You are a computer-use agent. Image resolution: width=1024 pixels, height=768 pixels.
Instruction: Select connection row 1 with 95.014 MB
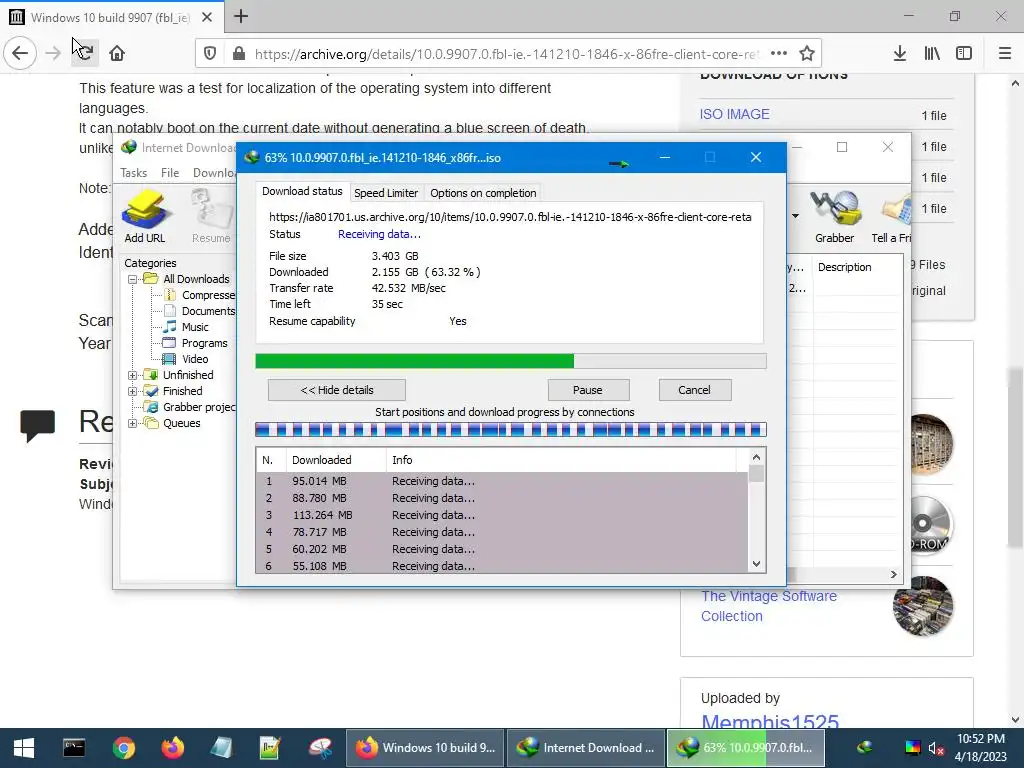[502, 481]
